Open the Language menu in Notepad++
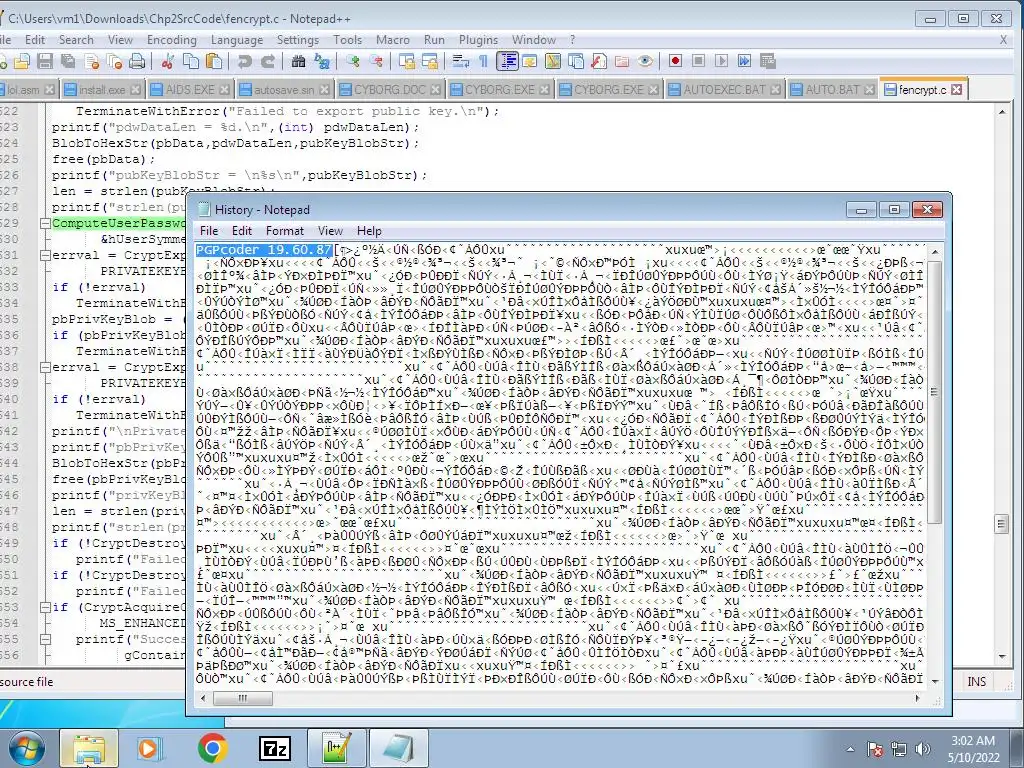The height and width of the screenshot is (768, 1024). click(236, 40)
